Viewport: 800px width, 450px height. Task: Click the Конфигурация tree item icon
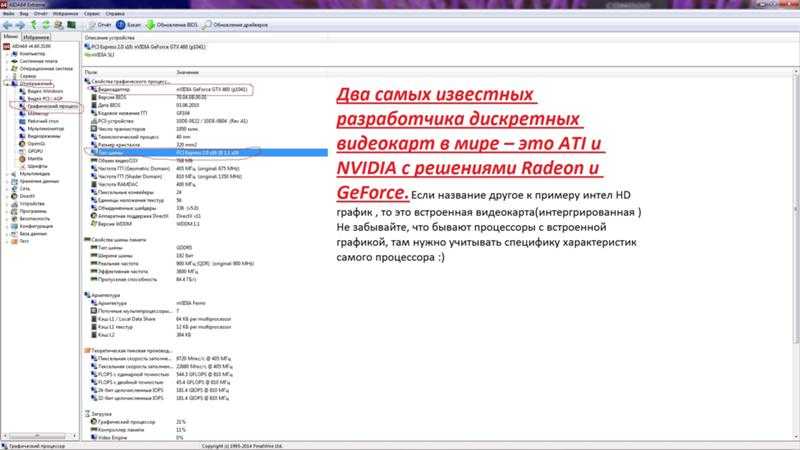pyautogui.click(x=14, y=226)
